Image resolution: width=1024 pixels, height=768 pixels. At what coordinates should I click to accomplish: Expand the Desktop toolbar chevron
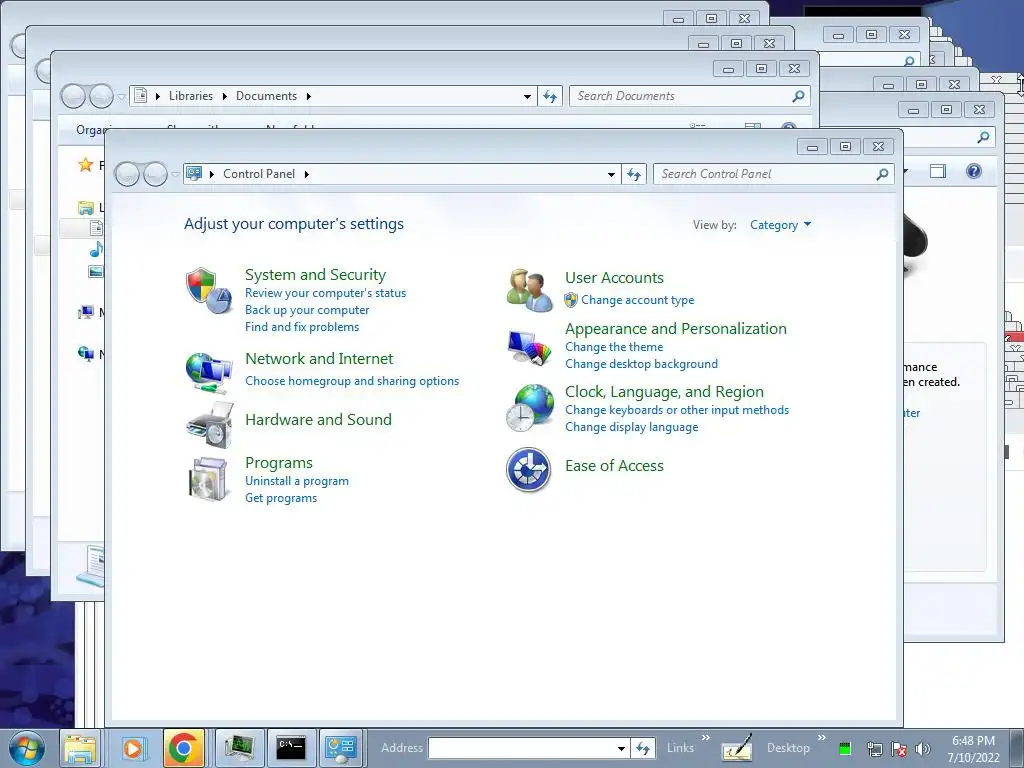pyautogui.click(x=822, y=737)
